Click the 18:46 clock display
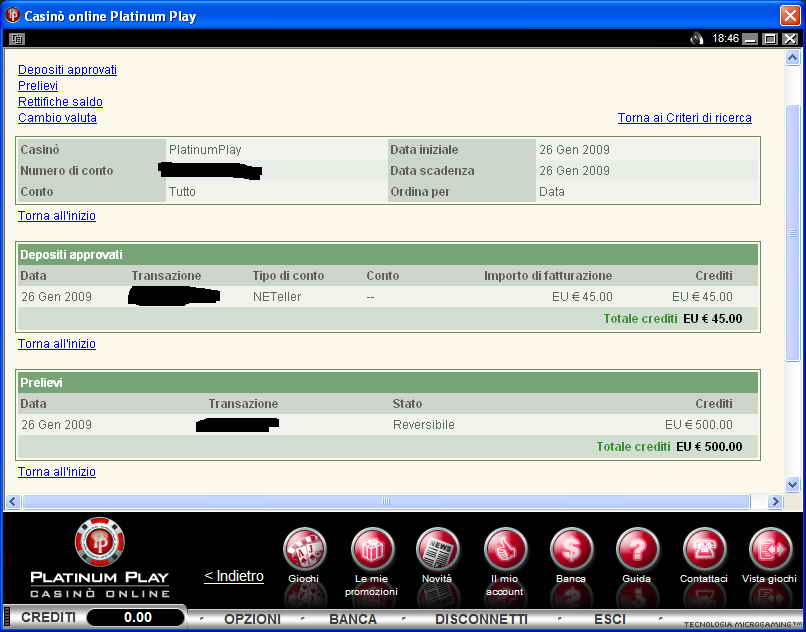Screen dimensions: 806x632 click(725, 39)
